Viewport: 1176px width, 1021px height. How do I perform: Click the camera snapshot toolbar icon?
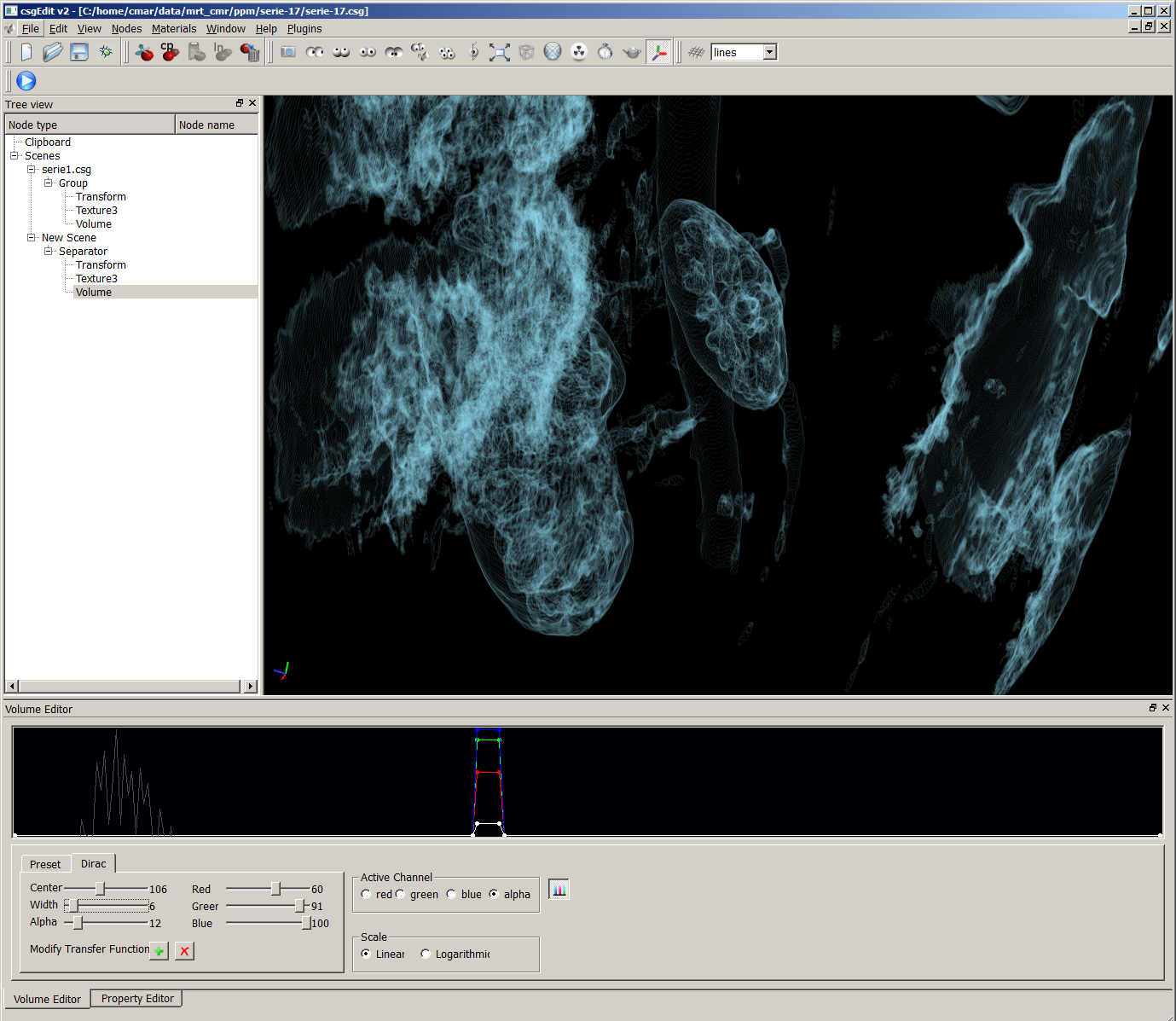(288, 52)
